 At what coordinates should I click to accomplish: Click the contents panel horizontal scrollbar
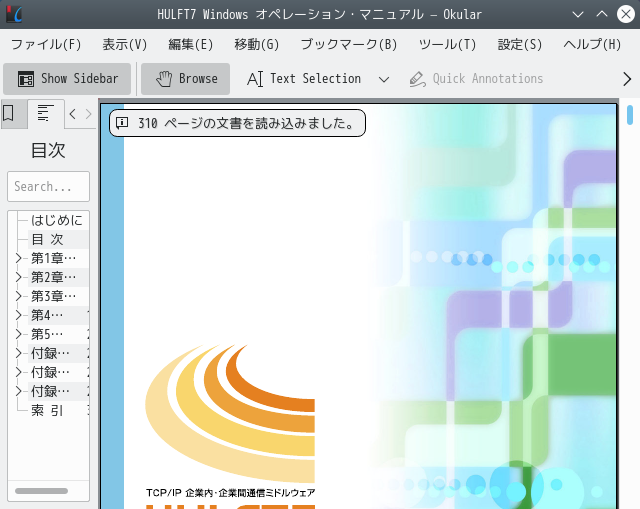coord(41,491)
